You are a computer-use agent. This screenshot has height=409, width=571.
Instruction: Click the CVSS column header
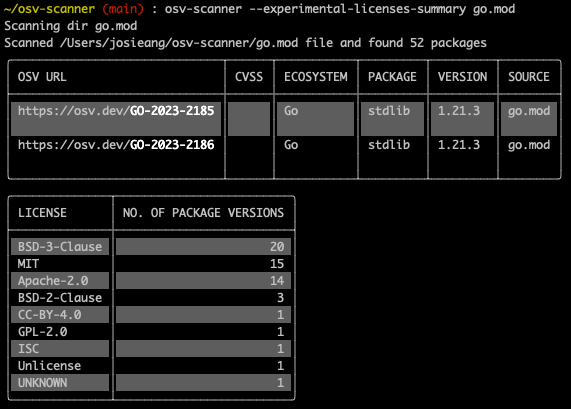(249, 77)
